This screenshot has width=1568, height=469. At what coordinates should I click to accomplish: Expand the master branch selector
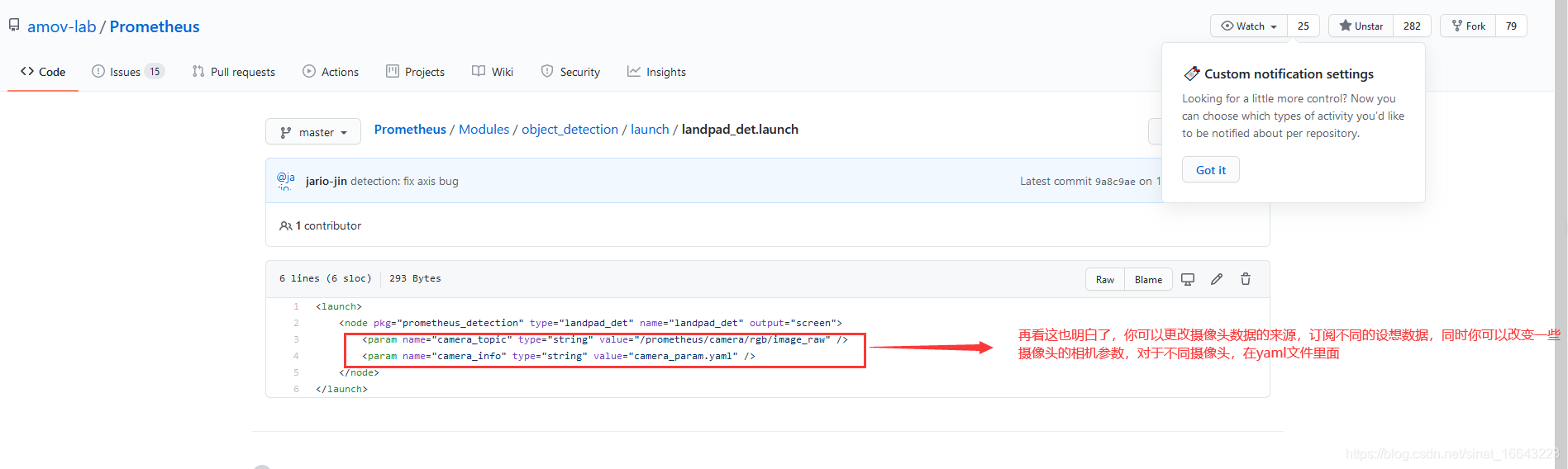tap(313, 132)
